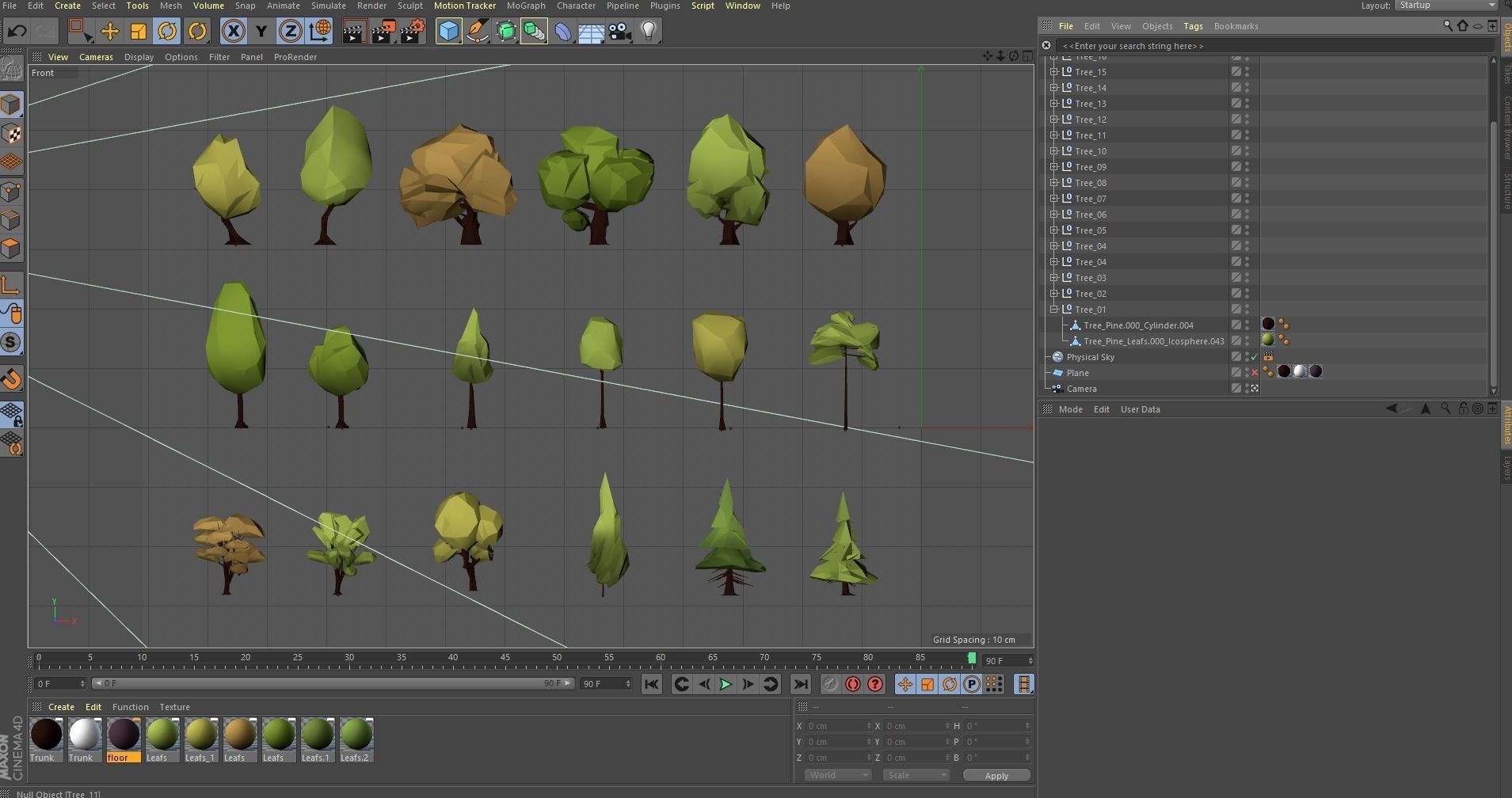Expand the Tree_15 object

1054,72
